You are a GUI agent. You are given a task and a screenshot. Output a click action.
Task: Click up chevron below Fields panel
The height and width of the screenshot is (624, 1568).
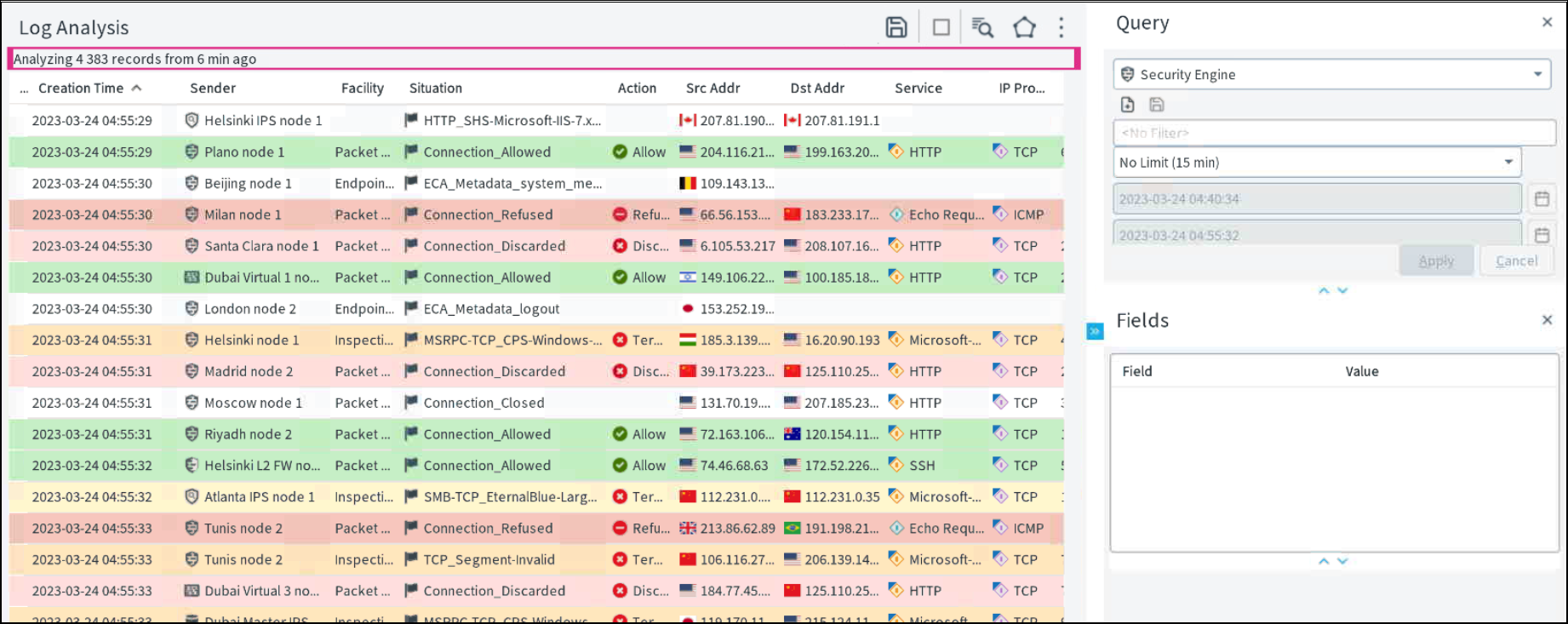coord(1324,561)
